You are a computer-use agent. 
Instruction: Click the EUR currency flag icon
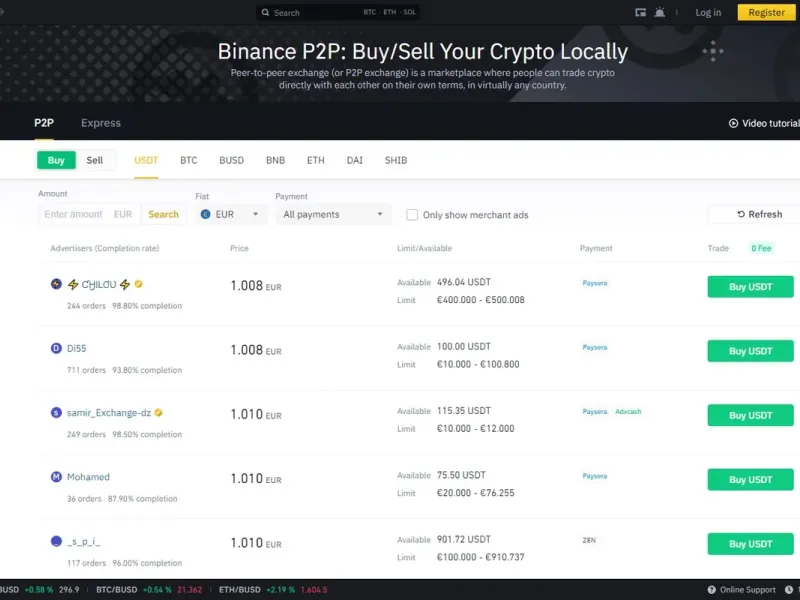click(x=206, y=214)
